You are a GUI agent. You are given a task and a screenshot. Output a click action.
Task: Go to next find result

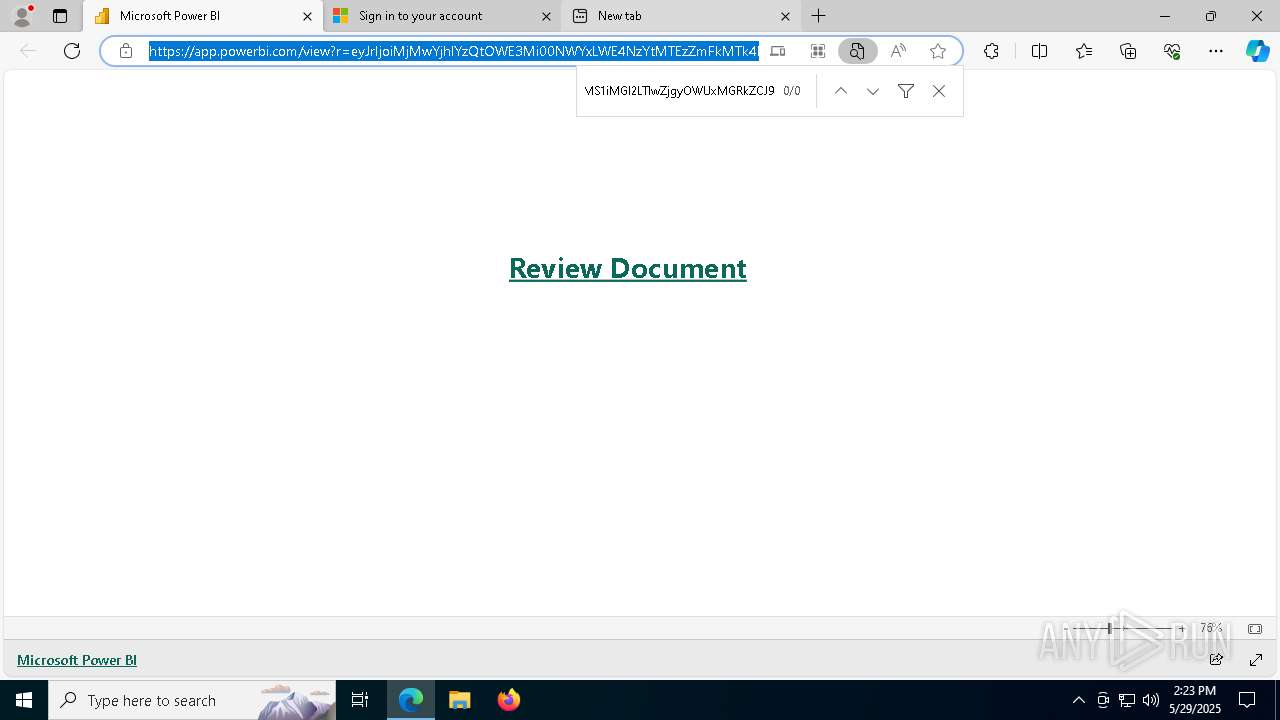point(873,91)
